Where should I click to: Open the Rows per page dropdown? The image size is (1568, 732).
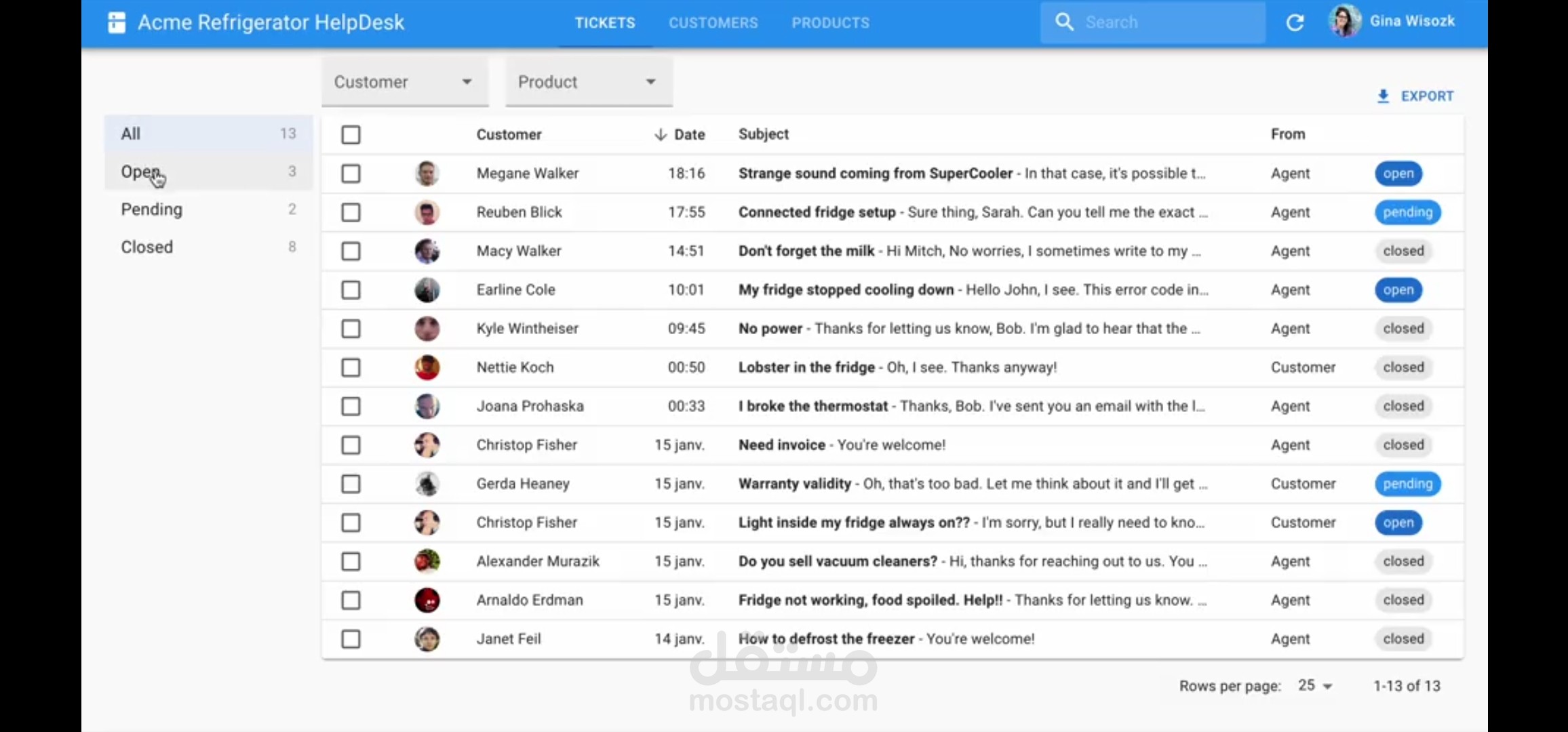pyautogui.click(x=1315, y=686)
